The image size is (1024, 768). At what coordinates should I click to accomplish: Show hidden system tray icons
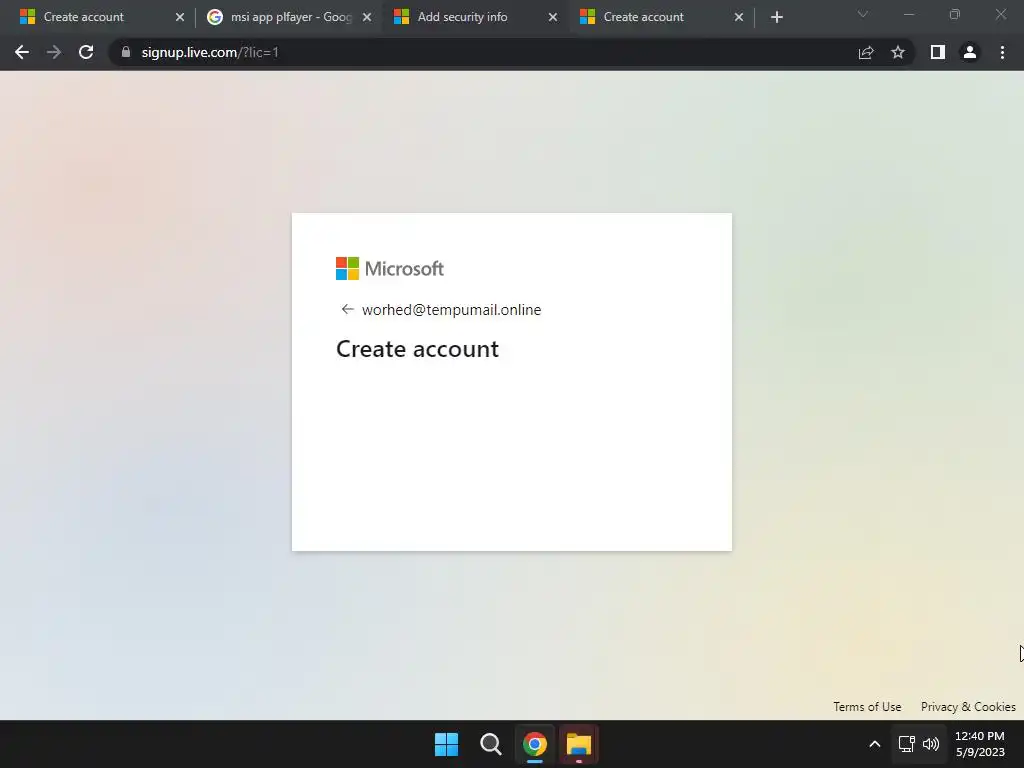874,744
